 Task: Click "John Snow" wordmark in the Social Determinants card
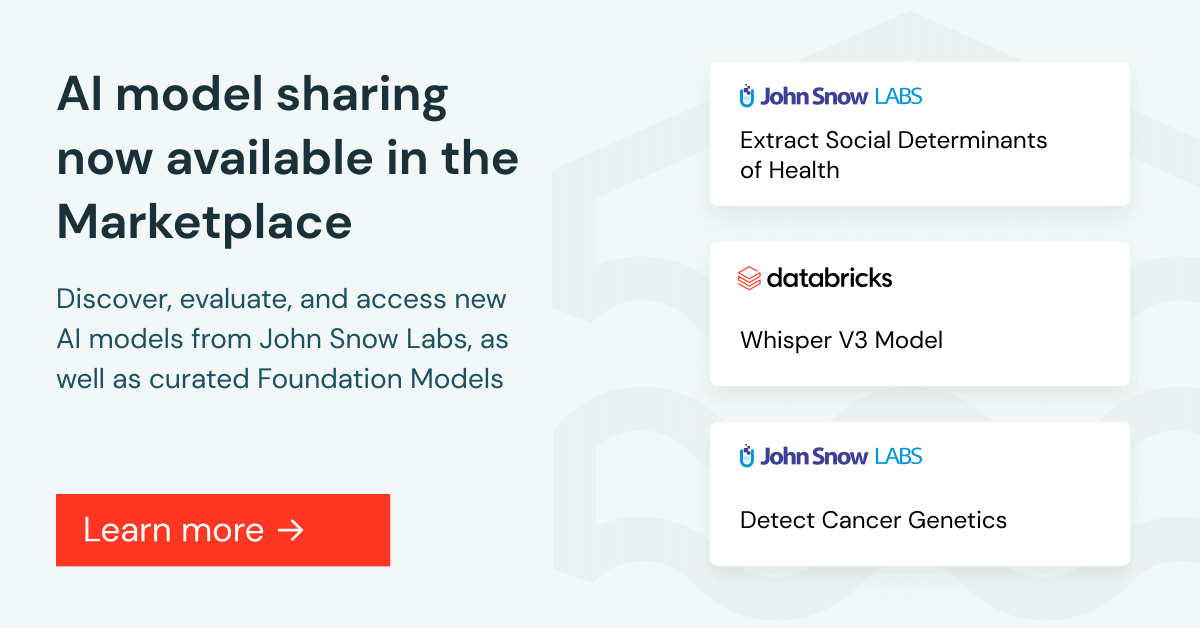pyautogui.click(x=812, y=97)
